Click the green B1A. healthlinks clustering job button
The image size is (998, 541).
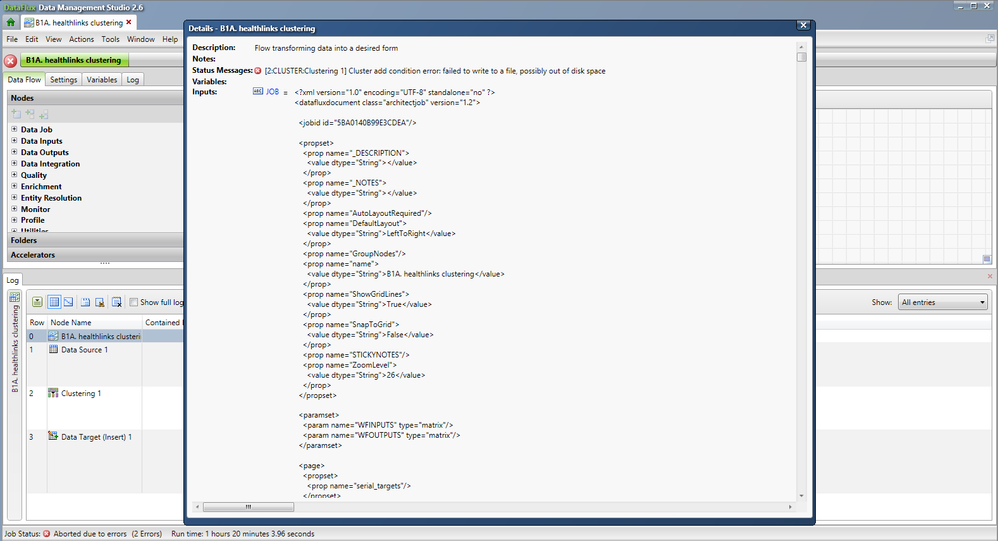pos(74,60)
